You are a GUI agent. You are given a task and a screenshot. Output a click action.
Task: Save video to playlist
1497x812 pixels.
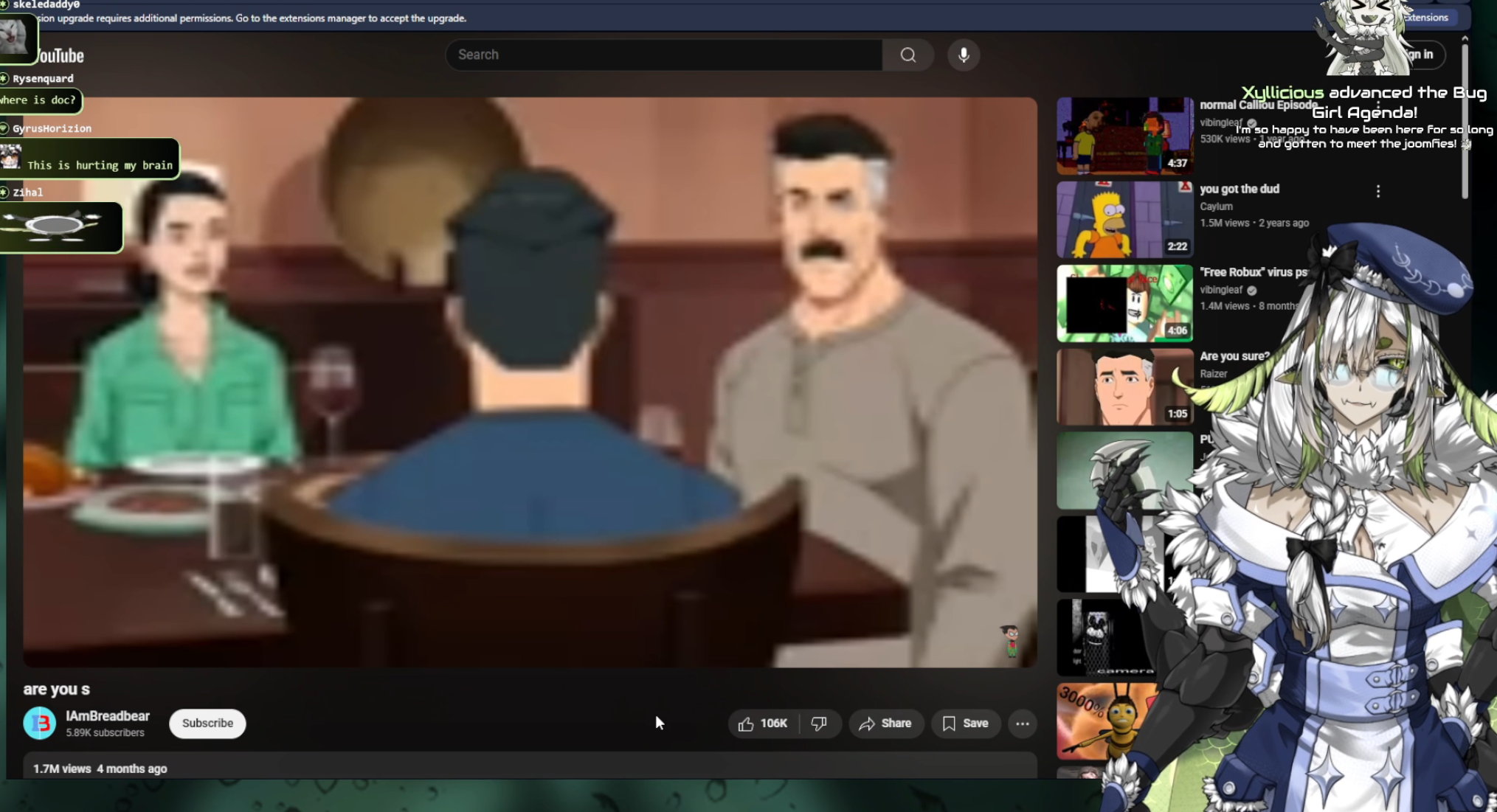(x=965, y=723)
